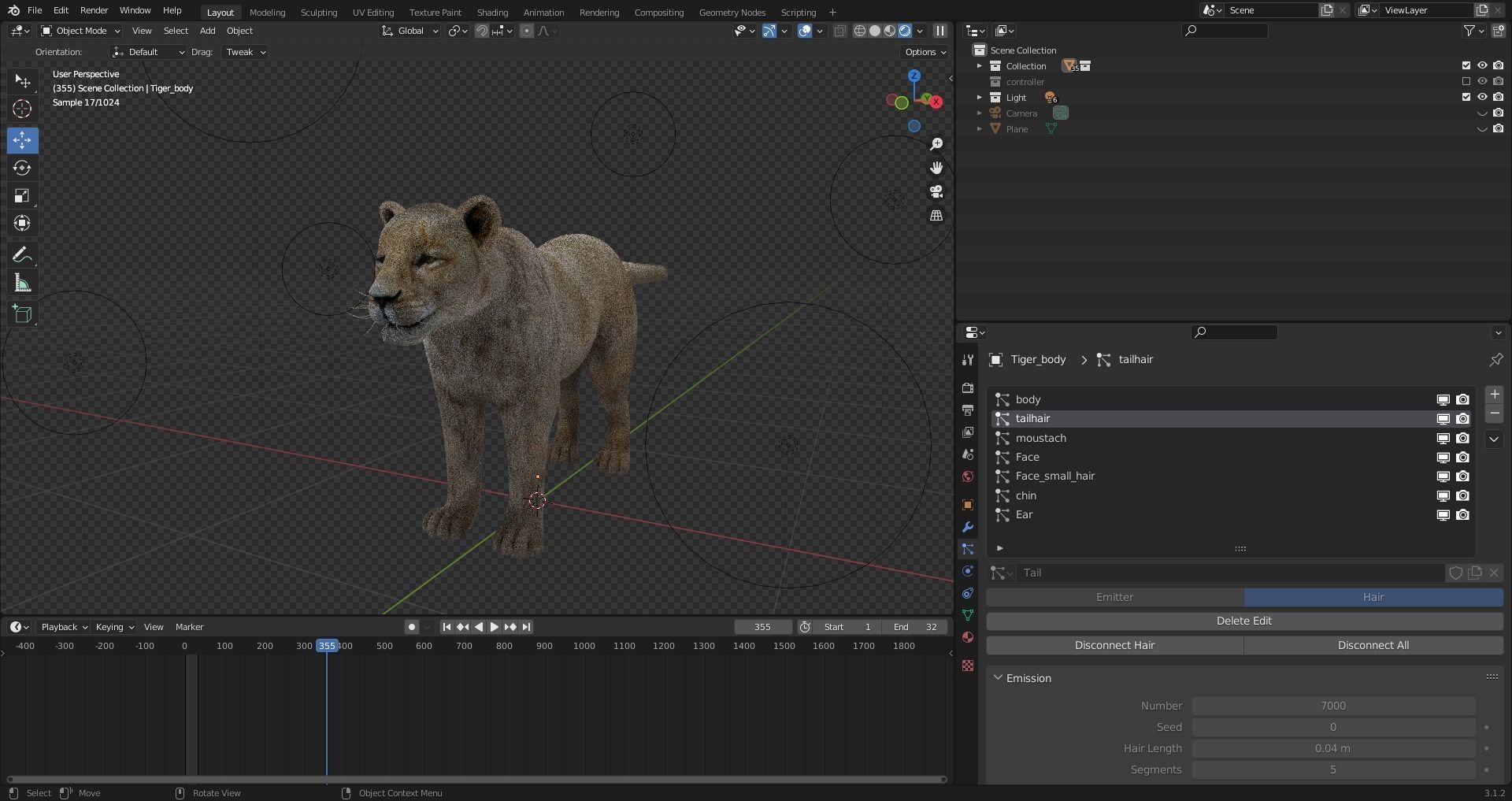This screenshot has width=1512, height=801.
Task: Open the Modifier properties wrench tab
Action: point(968,527)
